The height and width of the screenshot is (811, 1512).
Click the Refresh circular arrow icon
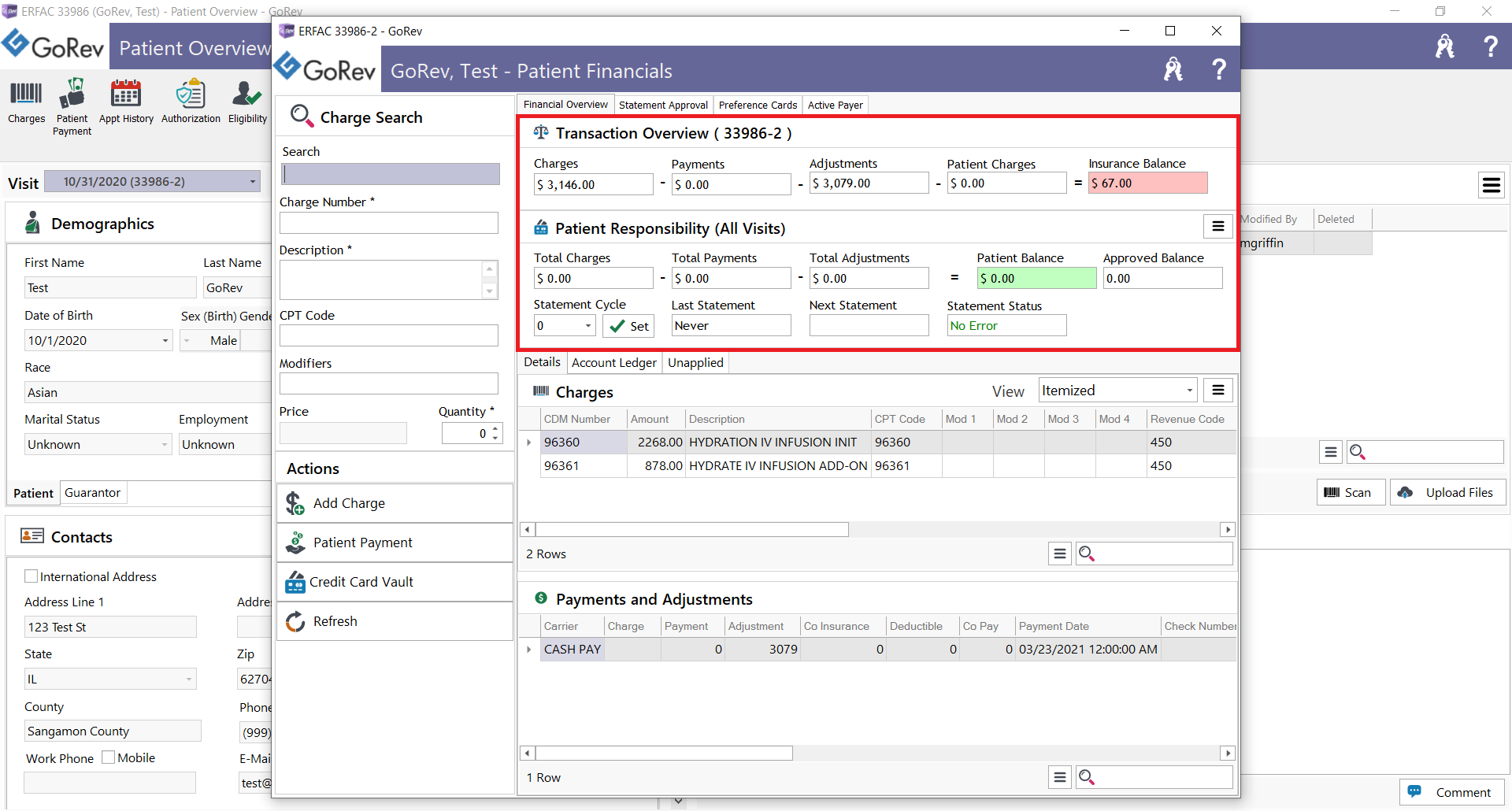click(295, 621)
